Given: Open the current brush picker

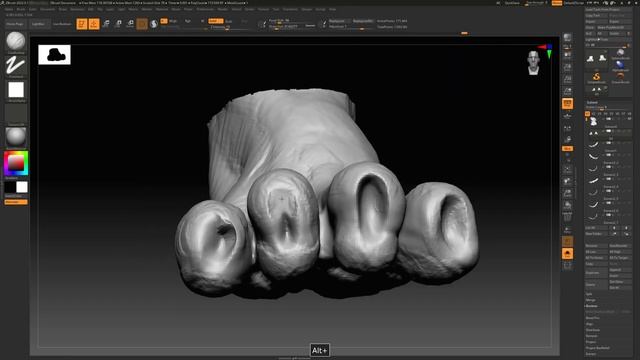Looking at the screenshot, I should (x=16, y=42).
